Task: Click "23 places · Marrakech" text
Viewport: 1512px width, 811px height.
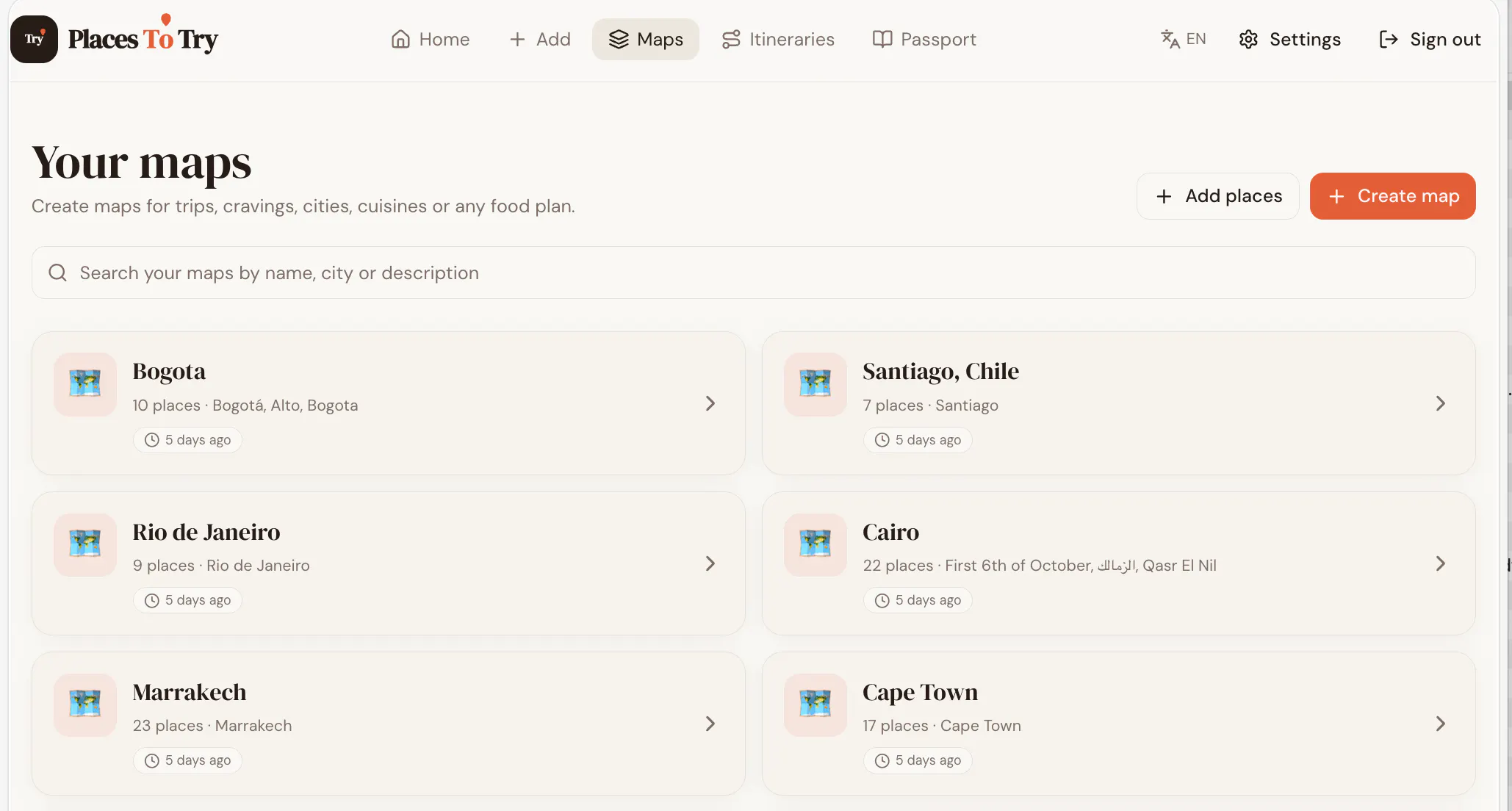Action: pyautogui.click(x=212, y=726)
